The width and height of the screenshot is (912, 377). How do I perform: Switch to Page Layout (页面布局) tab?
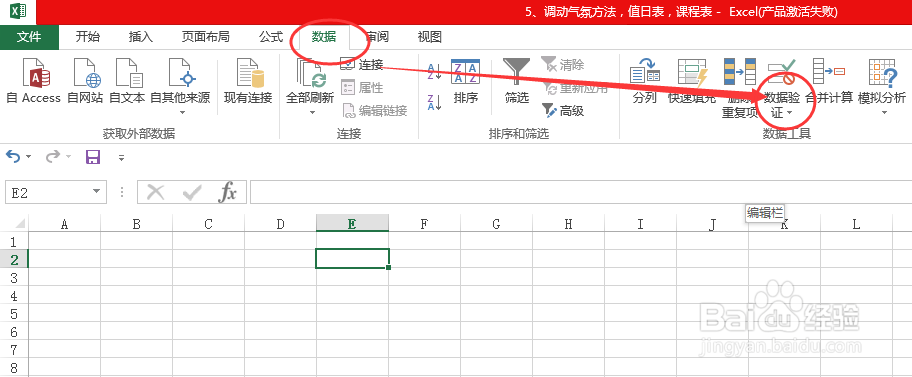[205, 37]
